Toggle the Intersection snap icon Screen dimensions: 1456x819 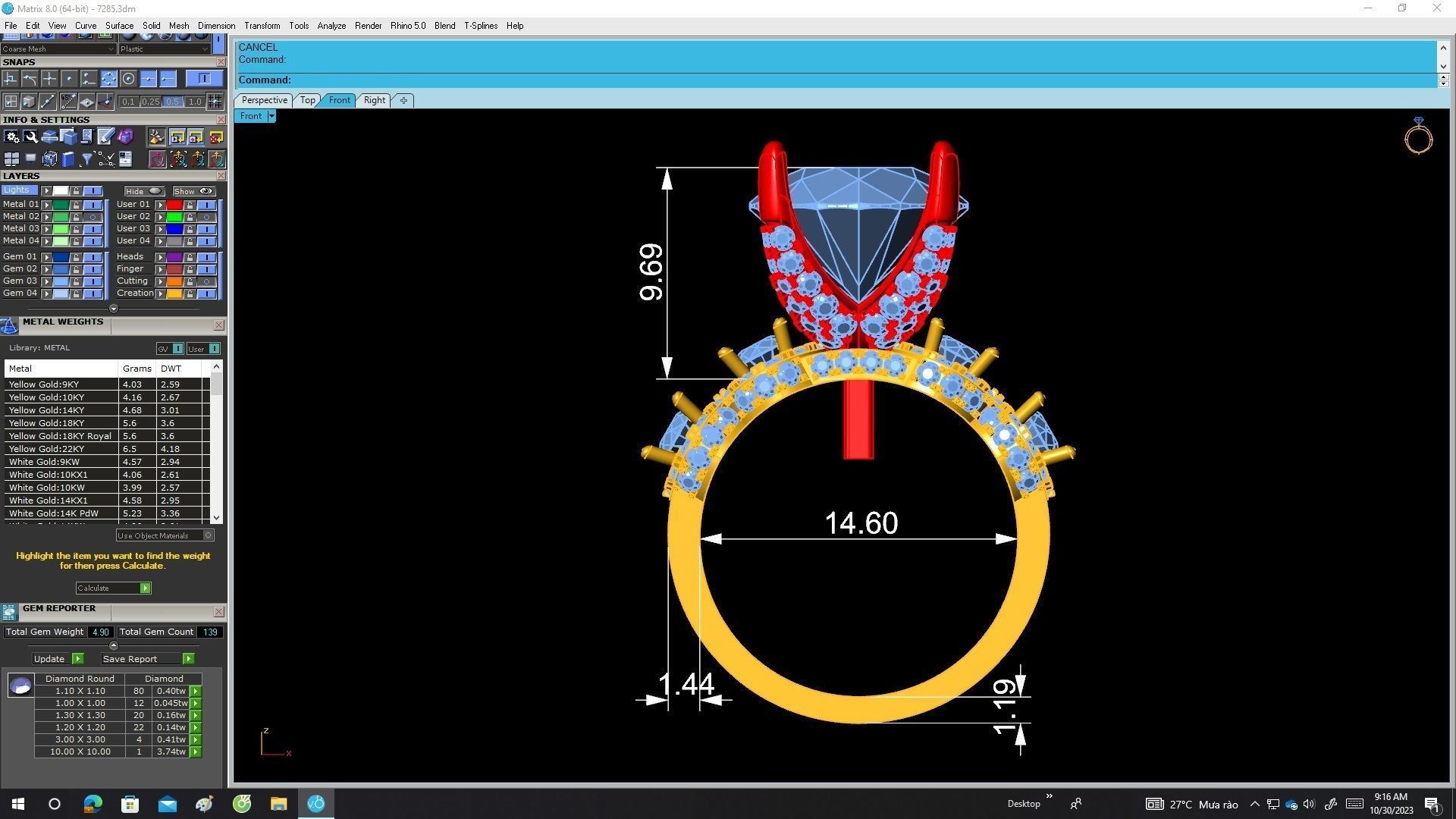point(49,79)
